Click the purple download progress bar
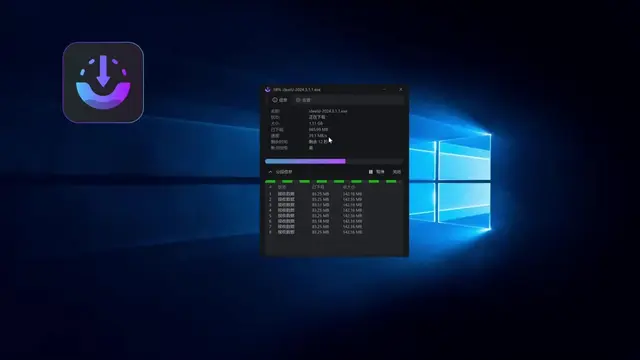Image resolution: width=640 pixels, height=360 pixels. point(334,161)
